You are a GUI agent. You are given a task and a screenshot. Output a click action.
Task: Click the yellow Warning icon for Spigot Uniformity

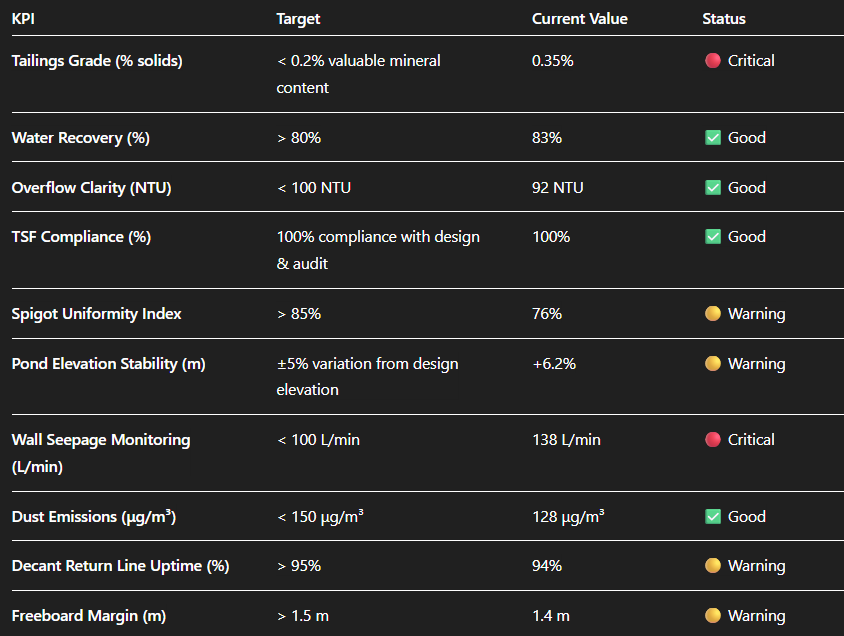(713, 314)
